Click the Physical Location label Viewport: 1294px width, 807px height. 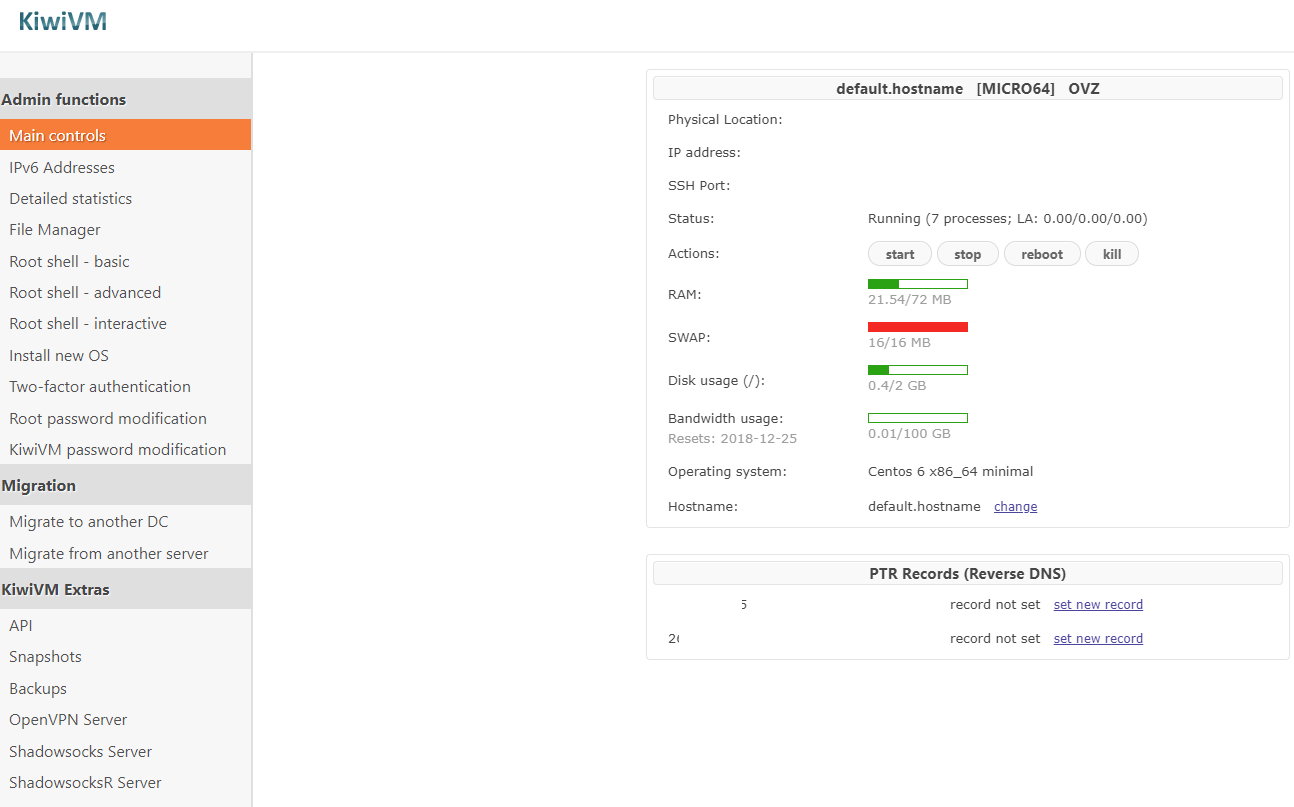point(725,119)
